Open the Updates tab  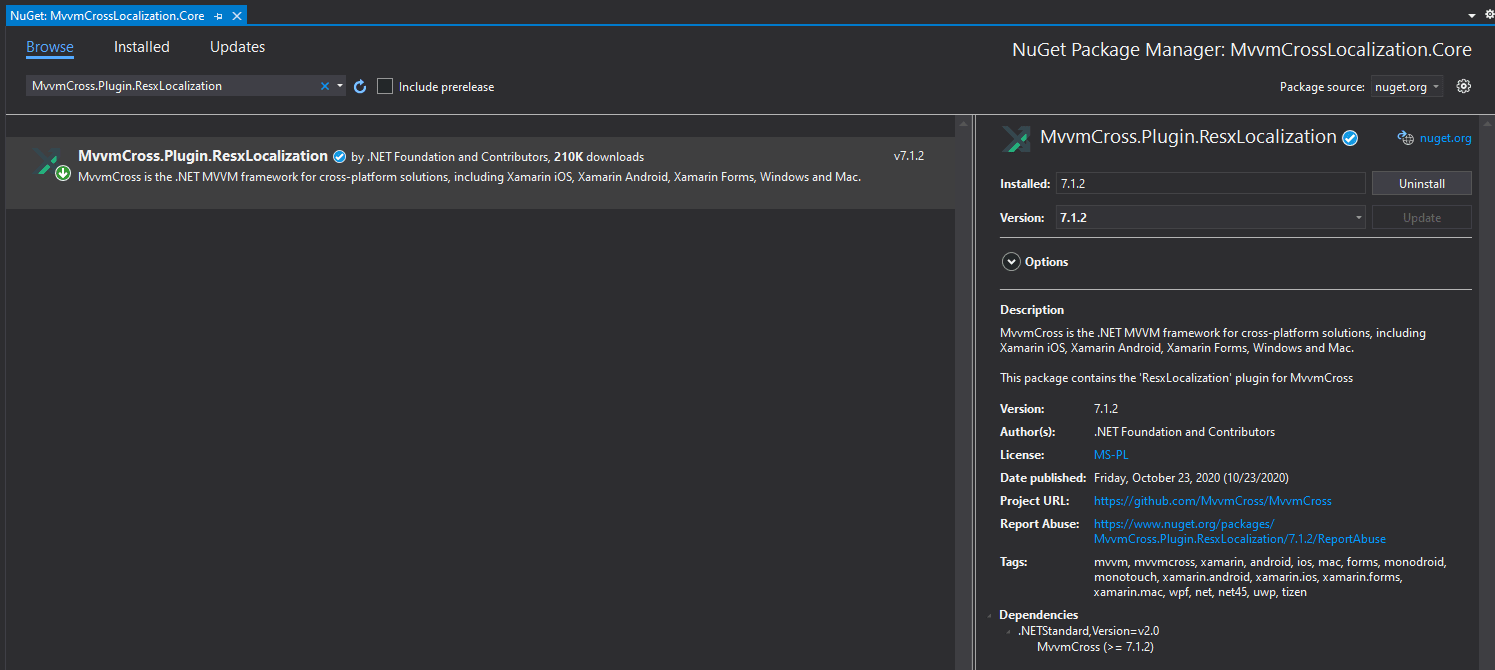[237, 47]
